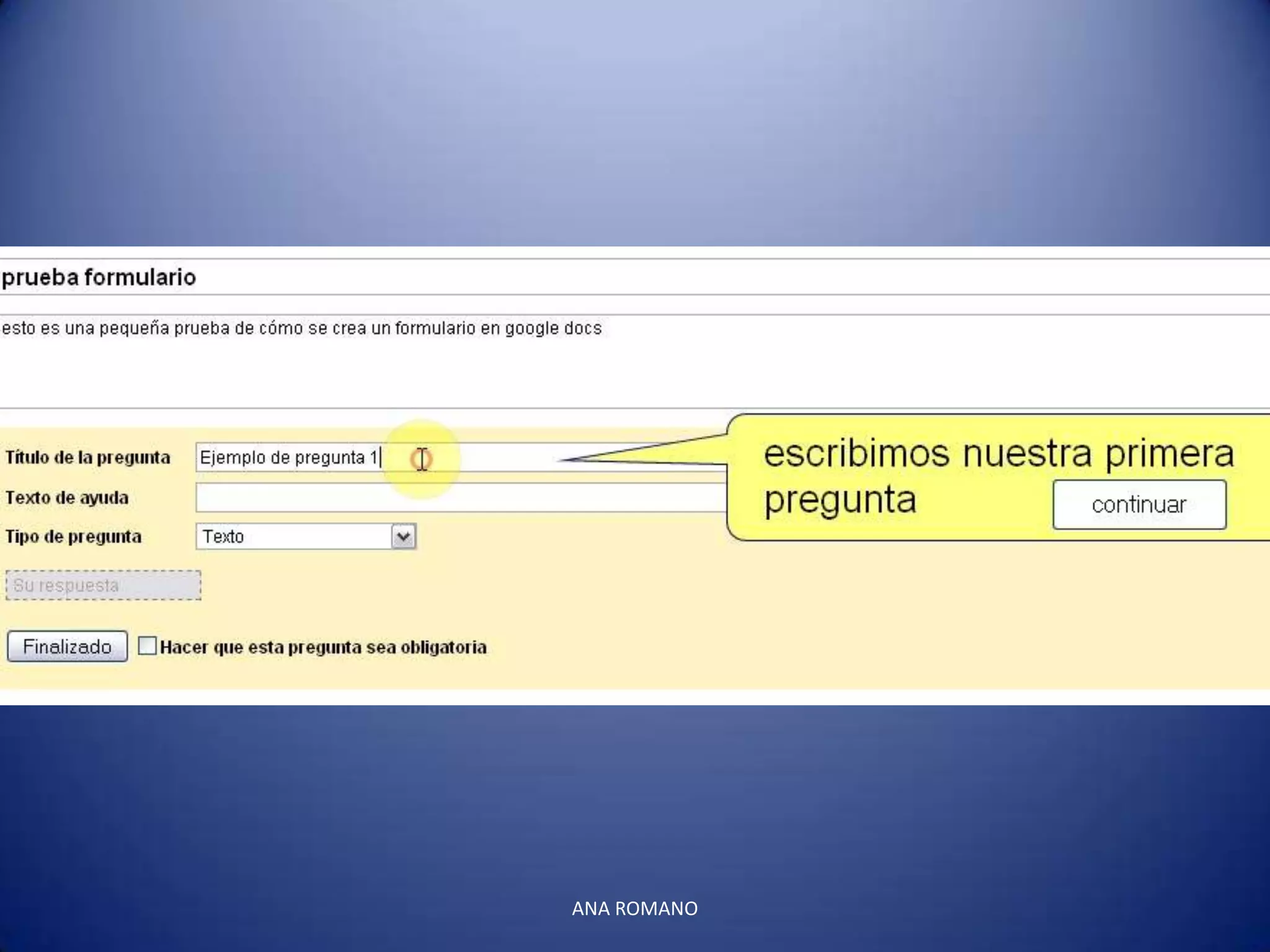Click the I-beam cursor highlight circle

[422, 459]
